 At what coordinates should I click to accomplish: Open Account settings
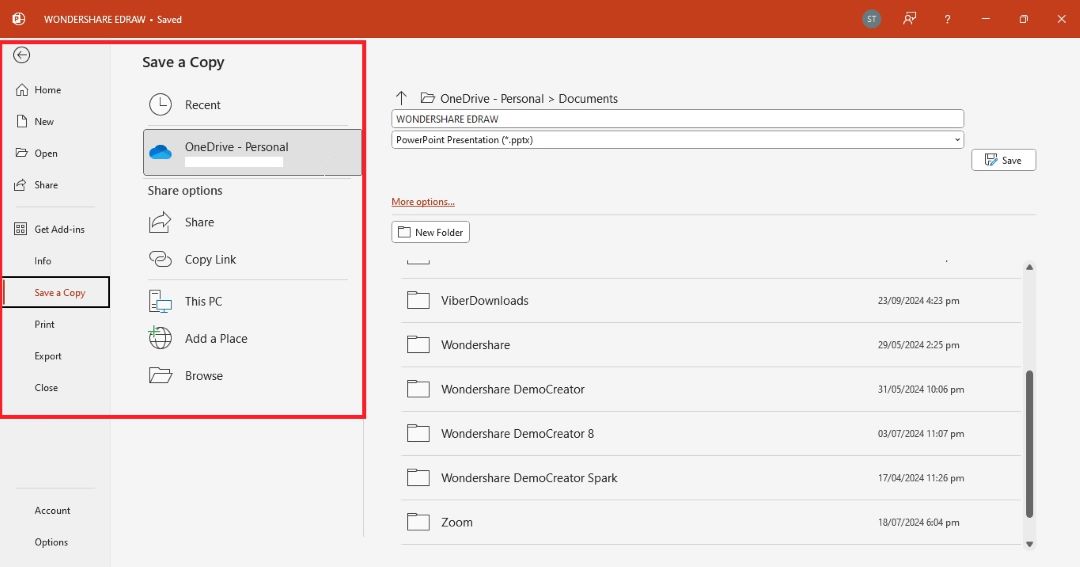point(52,510)
